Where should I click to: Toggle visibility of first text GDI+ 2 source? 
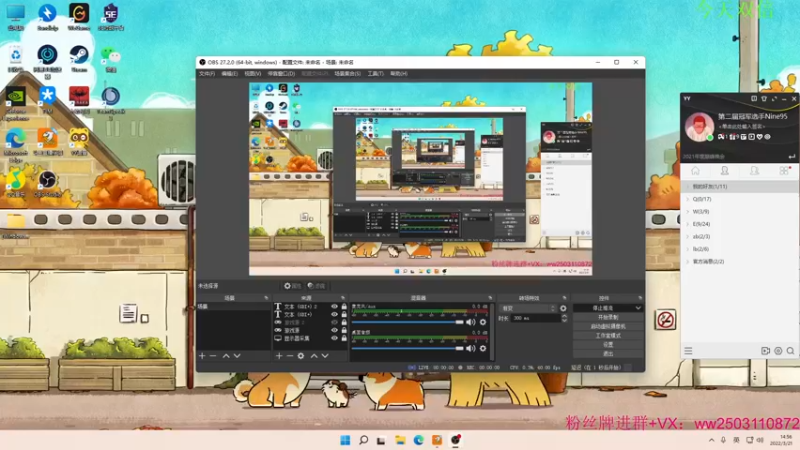point(335,307)
